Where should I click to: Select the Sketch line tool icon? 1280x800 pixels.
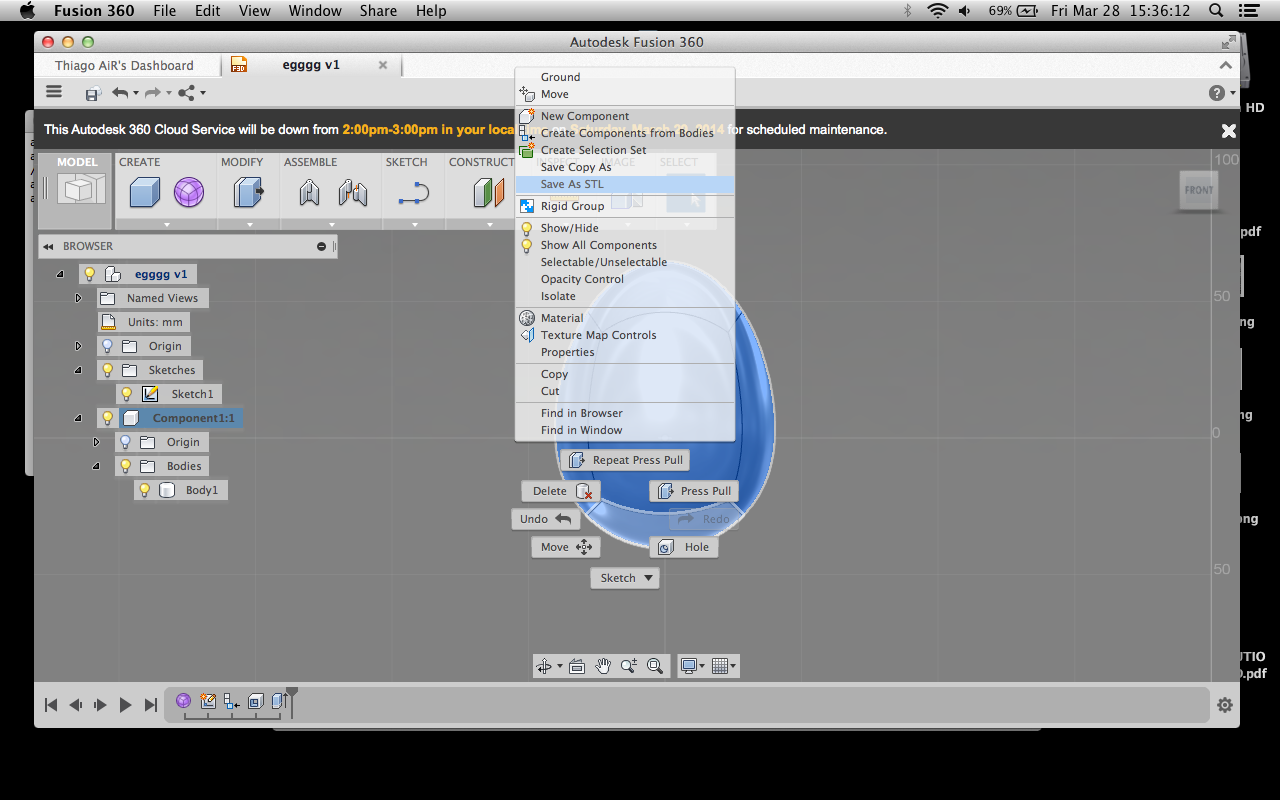(x=413, y=193)
